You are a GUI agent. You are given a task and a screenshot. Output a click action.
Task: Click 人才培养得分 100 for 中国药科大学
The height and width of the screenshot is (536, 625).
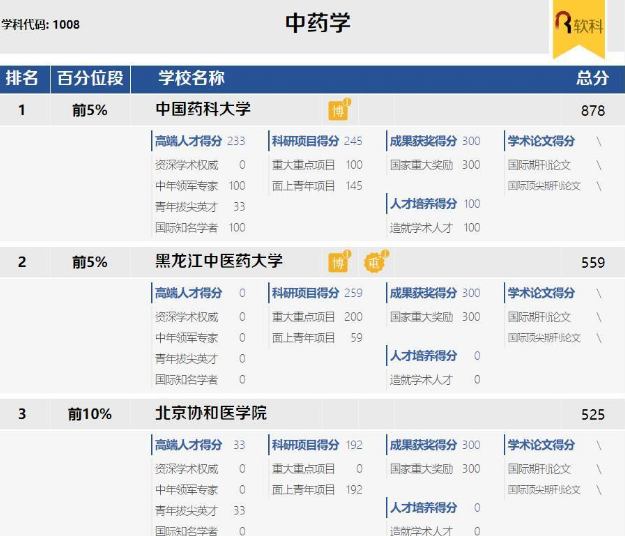pyautogui.click(x=435, y=204)
